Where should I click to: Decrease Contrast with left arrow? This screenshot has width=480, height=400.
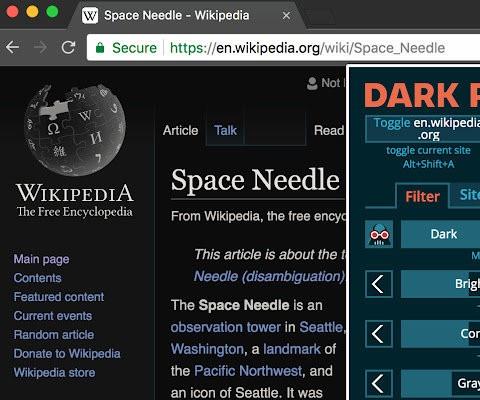pyautogui.click(x=379, y=334)
